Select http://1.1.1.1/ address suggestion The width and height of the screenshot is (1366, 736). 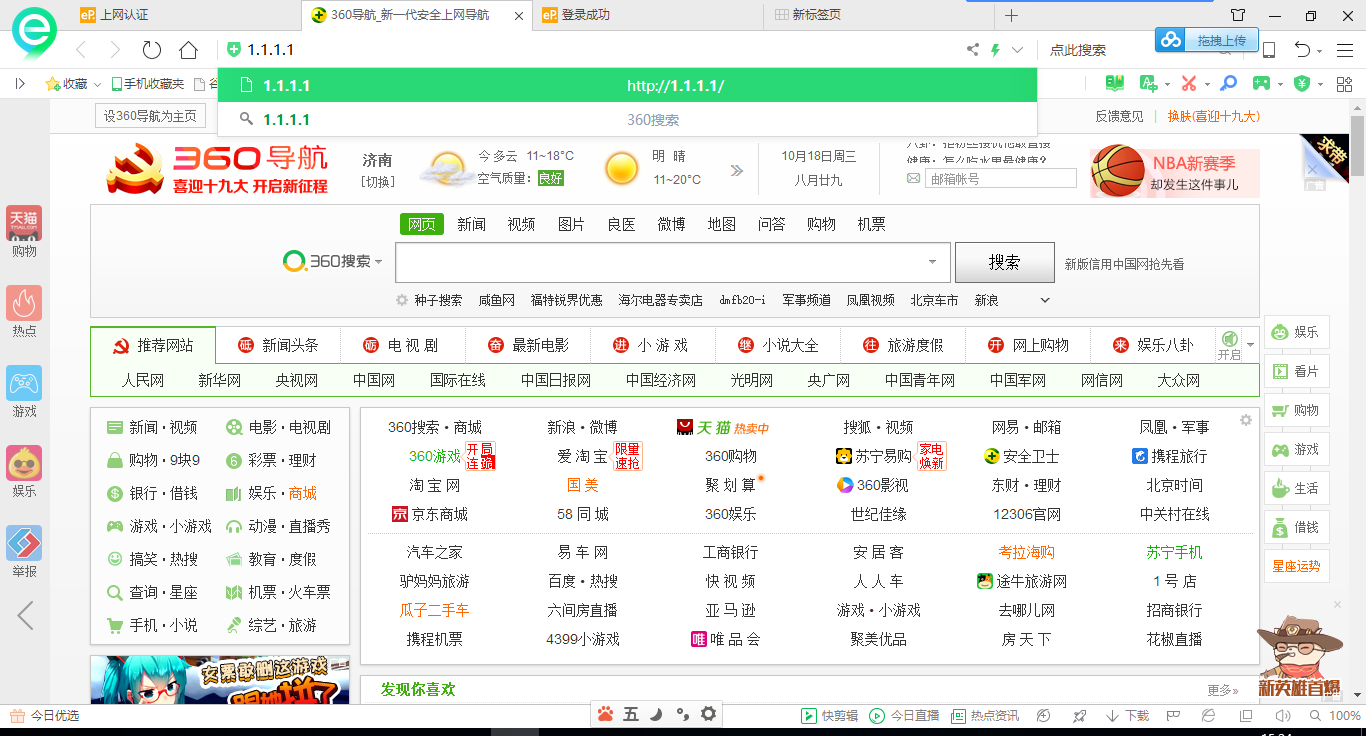pos(627,85)
